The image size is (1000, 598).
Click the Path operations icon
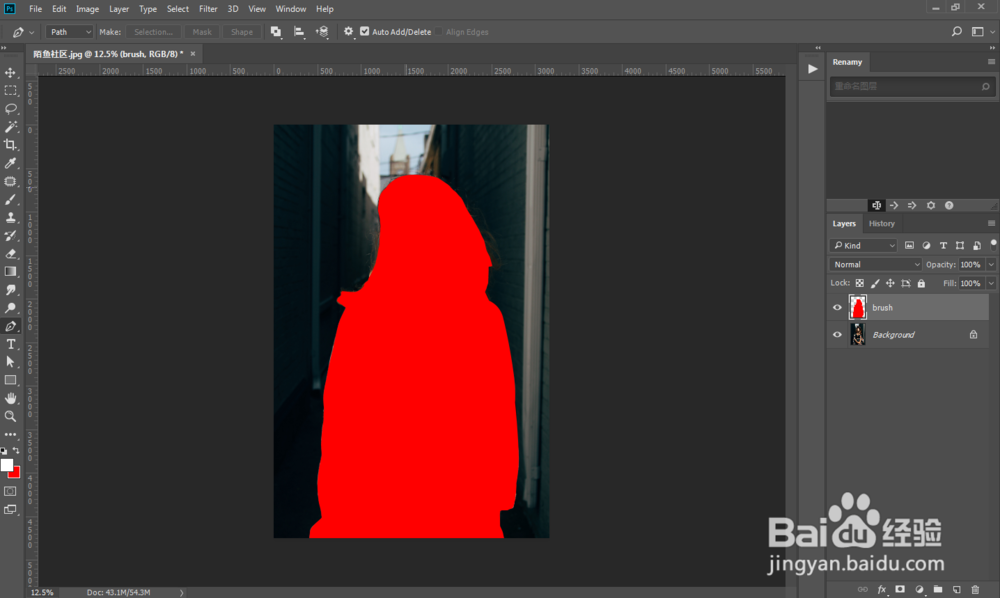(276, 32)
